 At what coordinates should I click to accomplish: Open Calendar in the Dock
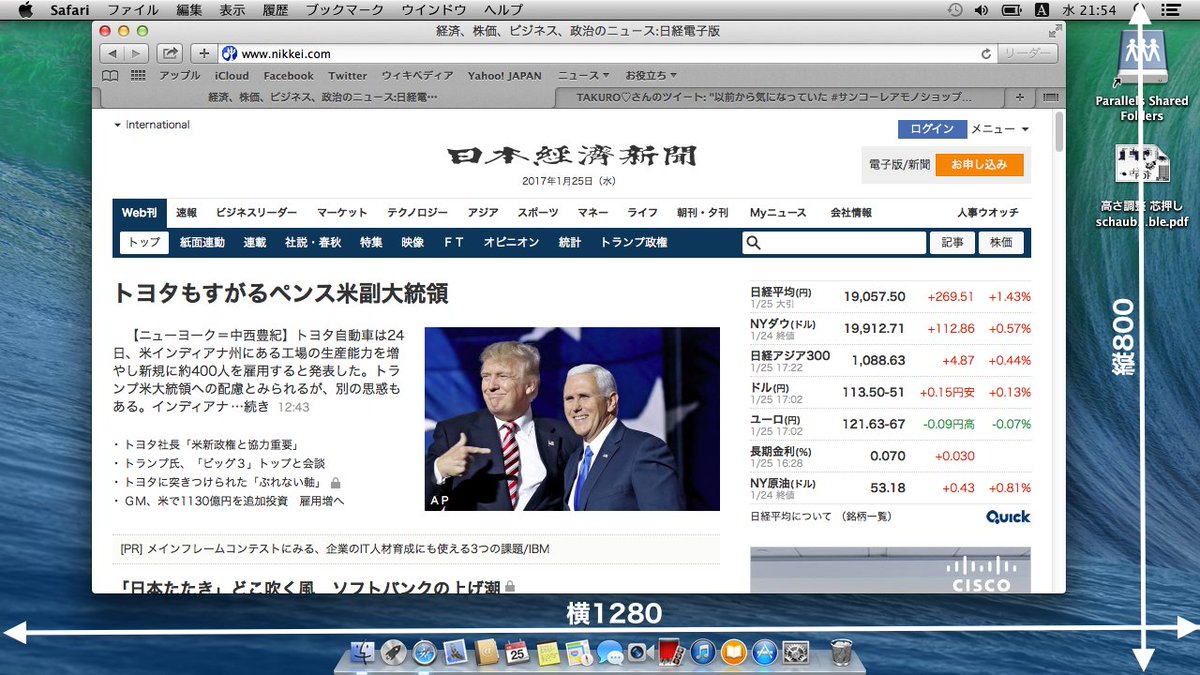coord(517,653)
